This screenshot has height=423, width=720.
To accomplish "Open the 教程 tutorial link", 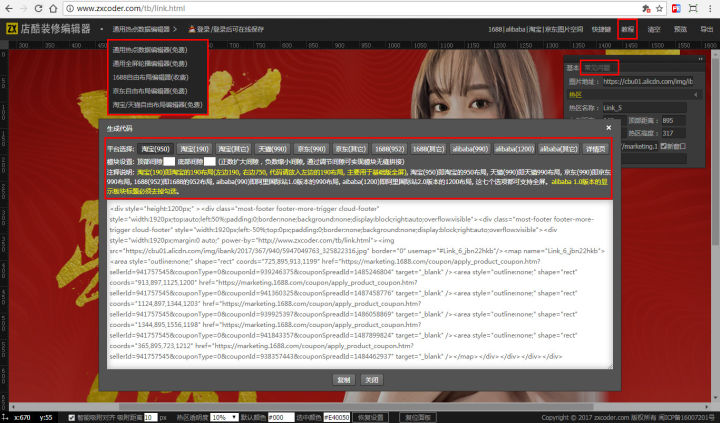I will click(x=627, y=29).
